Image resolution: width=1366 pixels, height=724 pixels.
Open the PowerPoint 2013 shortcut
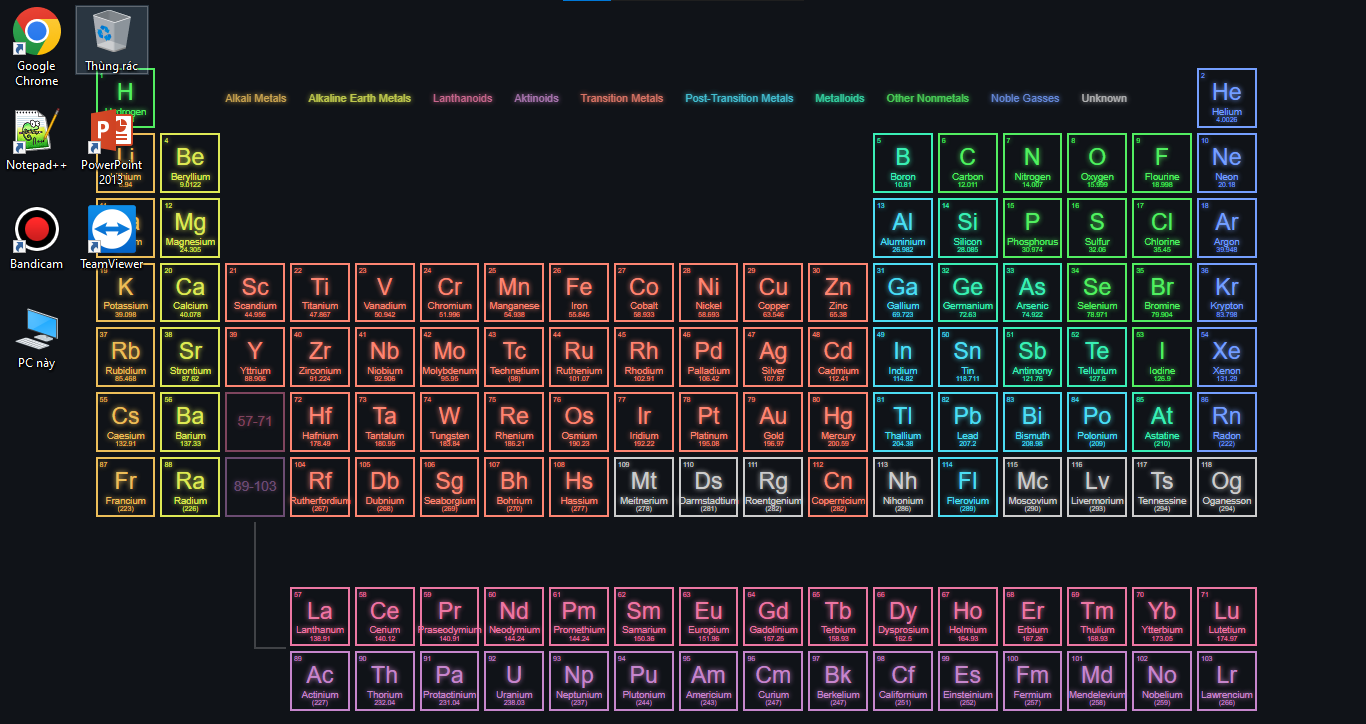click(112, 148)
